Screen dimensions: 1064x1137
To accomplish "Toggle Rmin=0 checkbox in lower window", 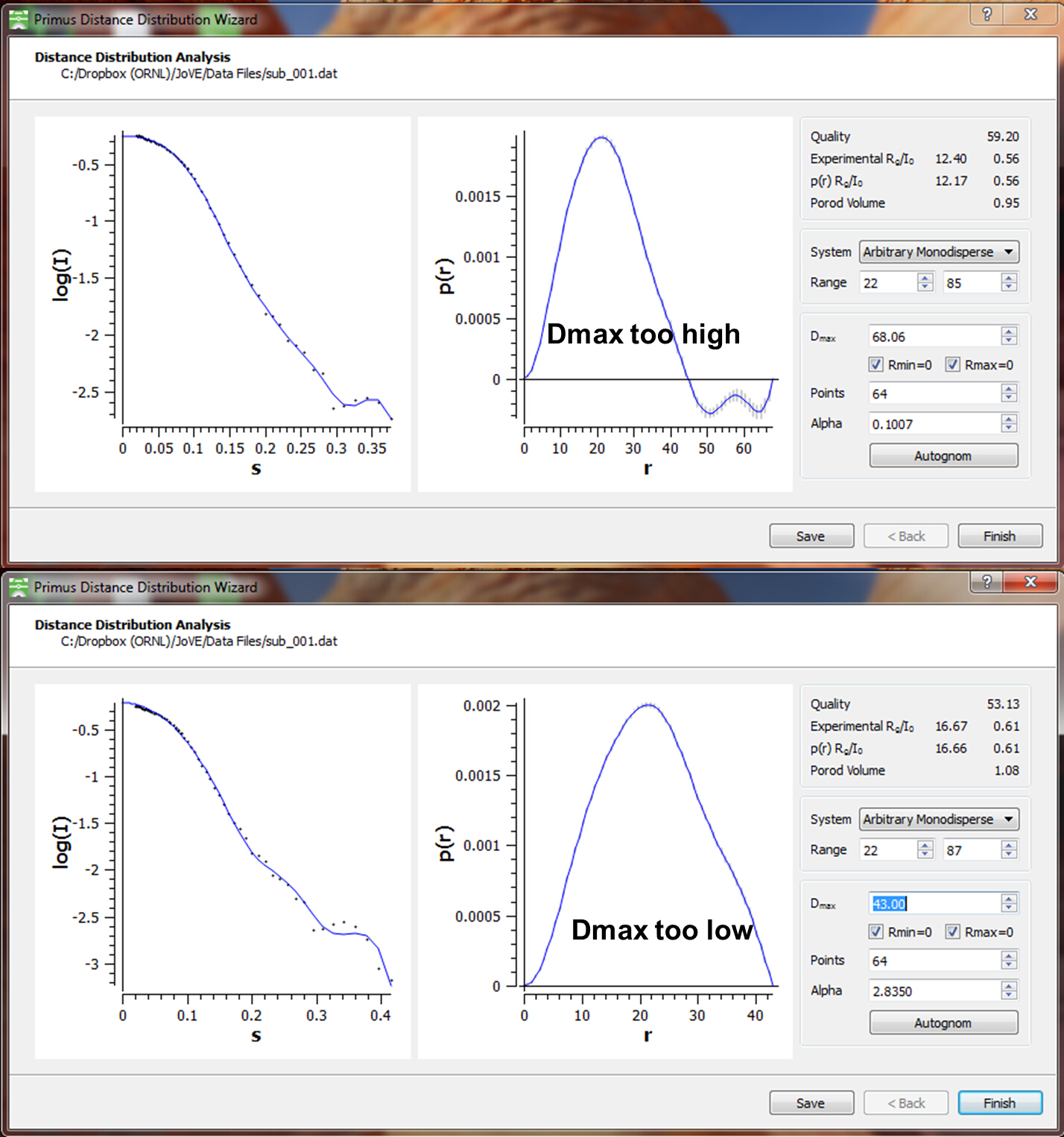I will click(x=876, y=932).
